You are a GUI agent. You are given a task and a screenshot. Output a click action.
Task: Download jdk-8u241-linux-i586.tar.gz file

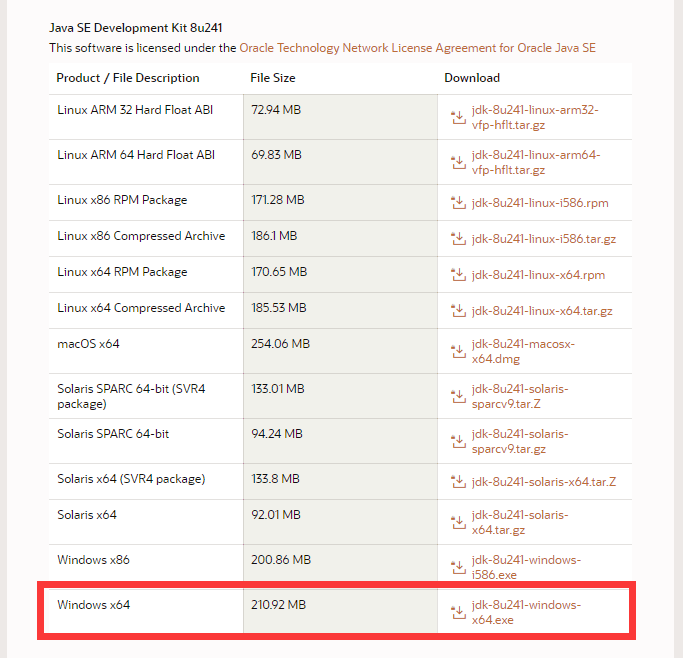[x=544, y=239]
